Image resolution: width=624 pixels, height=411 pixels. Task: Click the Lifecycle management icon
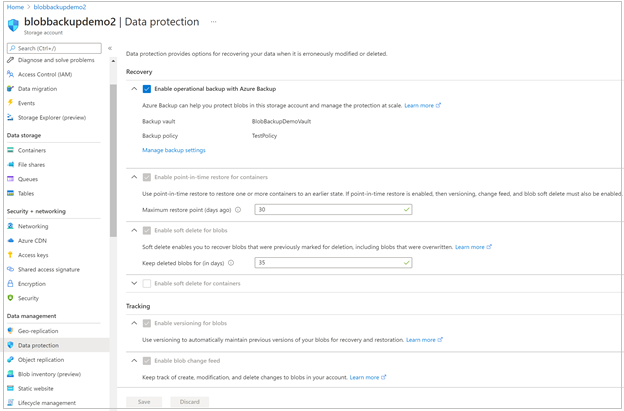coord(10,403)
